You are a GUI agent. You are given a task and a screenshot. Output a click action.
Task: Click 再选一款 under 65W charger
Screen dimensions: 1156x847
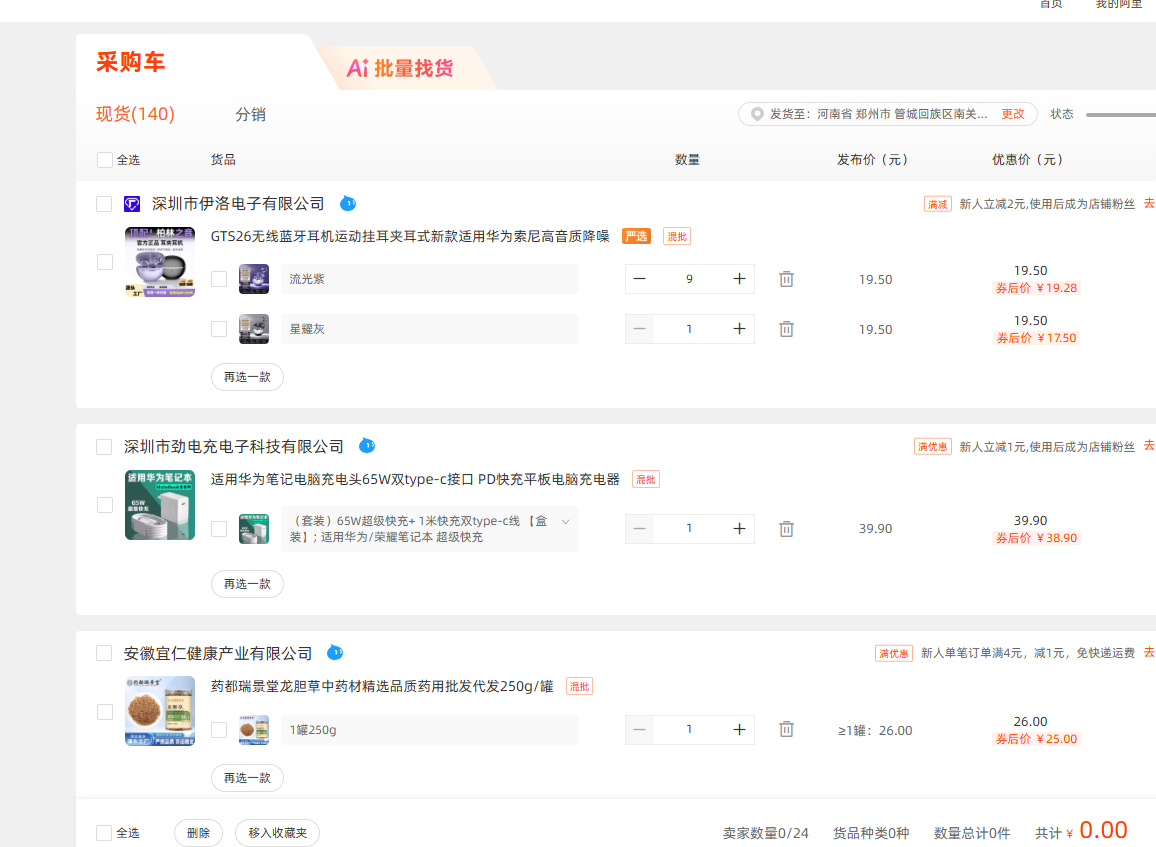tap(248, 584)
